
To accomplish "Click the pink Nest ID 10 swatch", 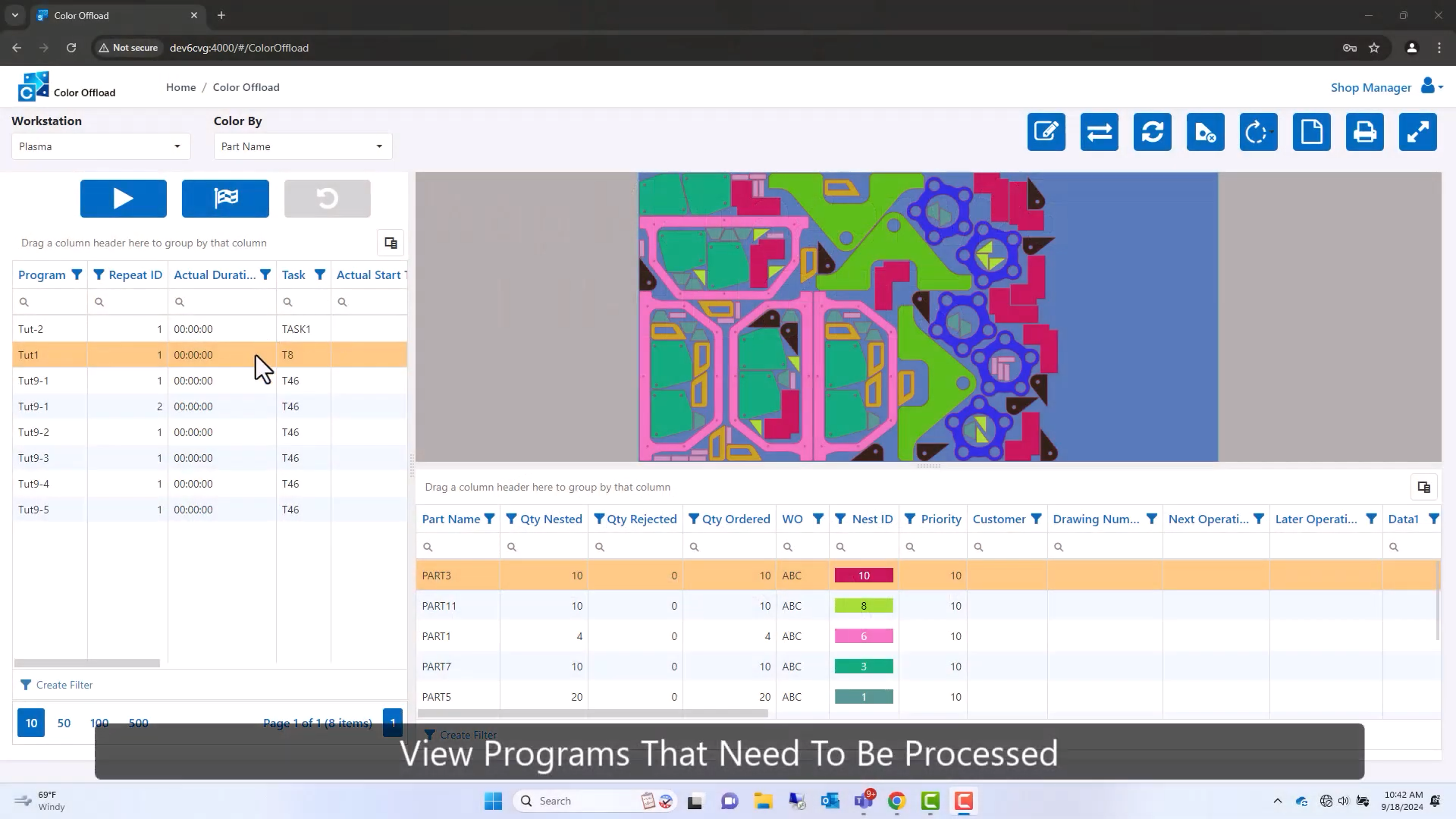I will 863,576.
